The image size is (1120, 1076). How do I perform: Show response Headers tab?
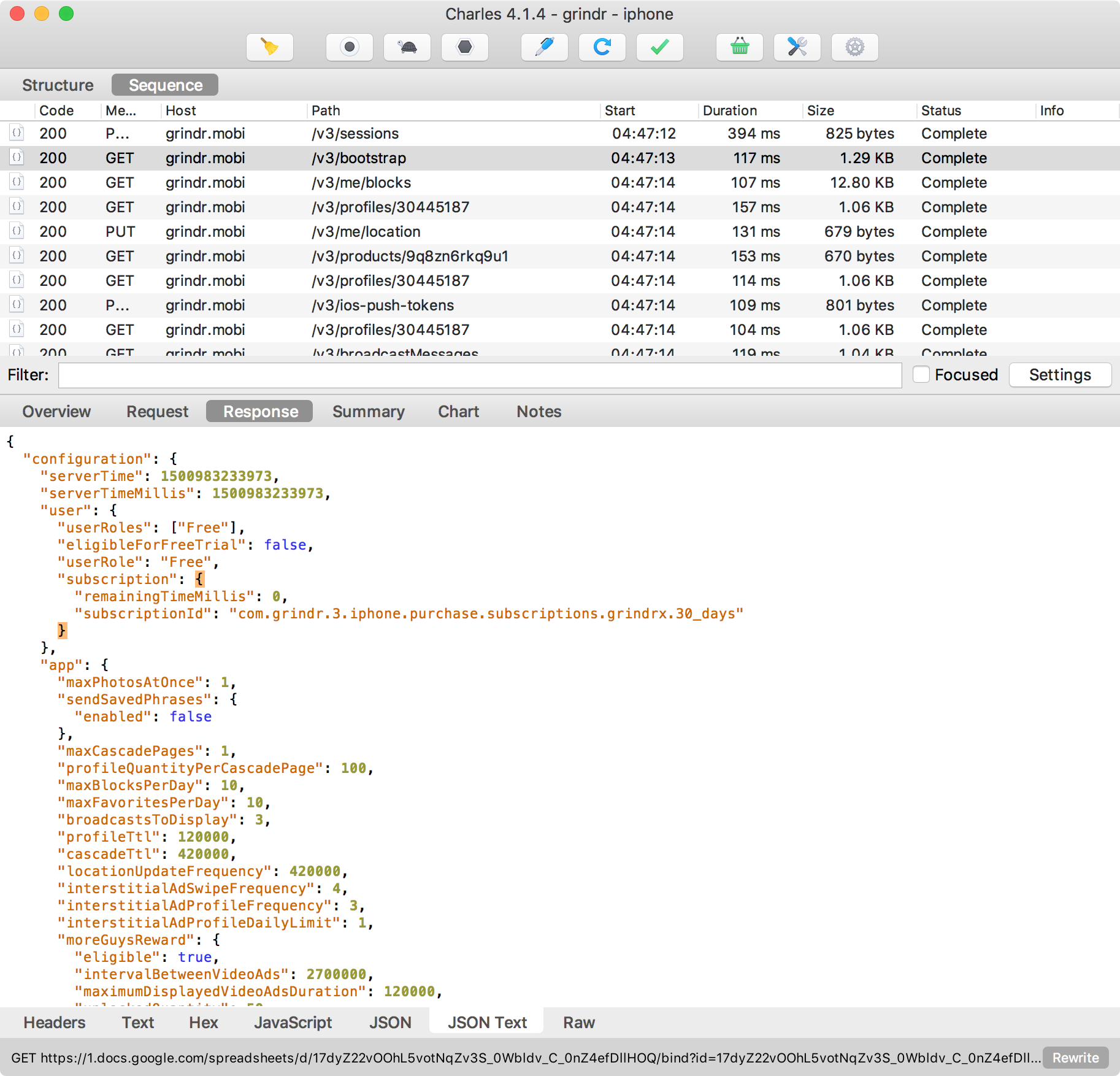(54, 1023)
